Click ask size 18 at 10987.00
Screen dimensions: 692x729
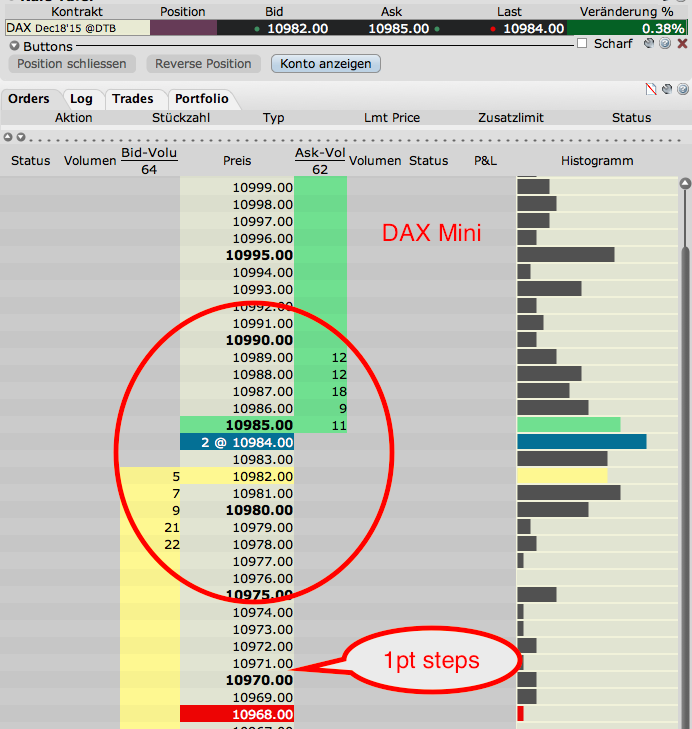339,391
